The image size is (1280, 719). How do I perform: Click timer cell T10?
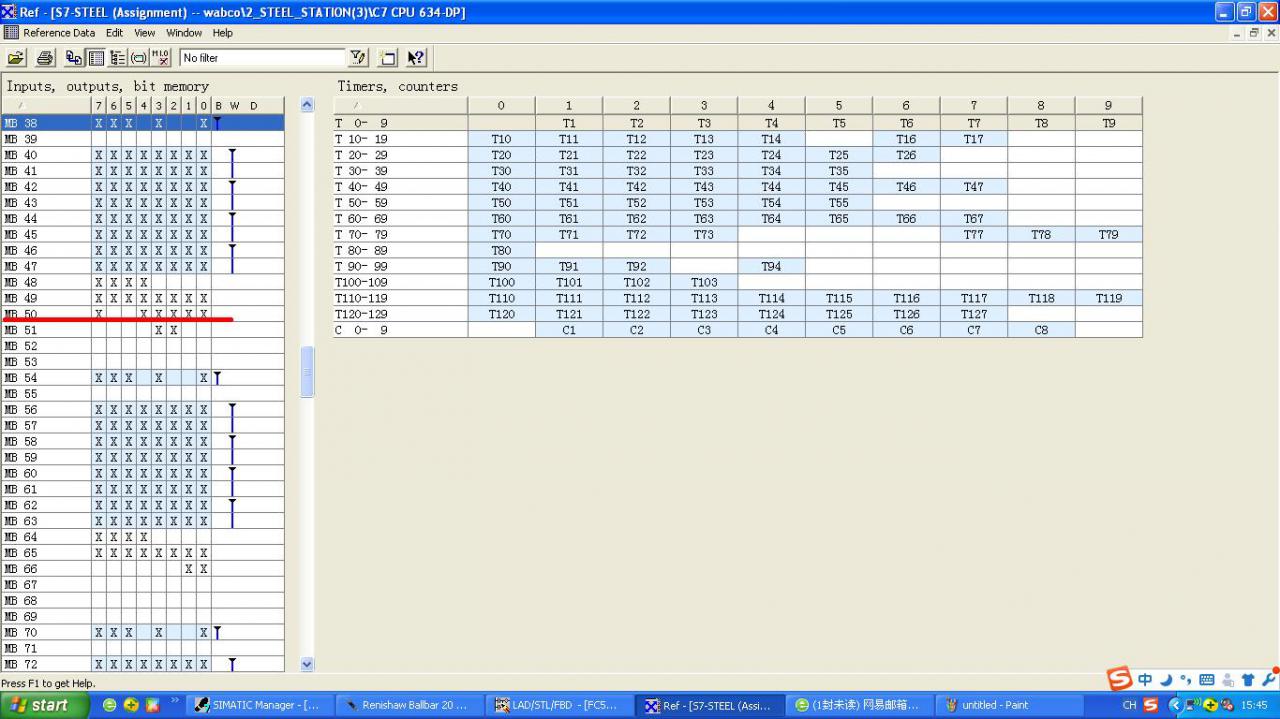pos(501,139)
